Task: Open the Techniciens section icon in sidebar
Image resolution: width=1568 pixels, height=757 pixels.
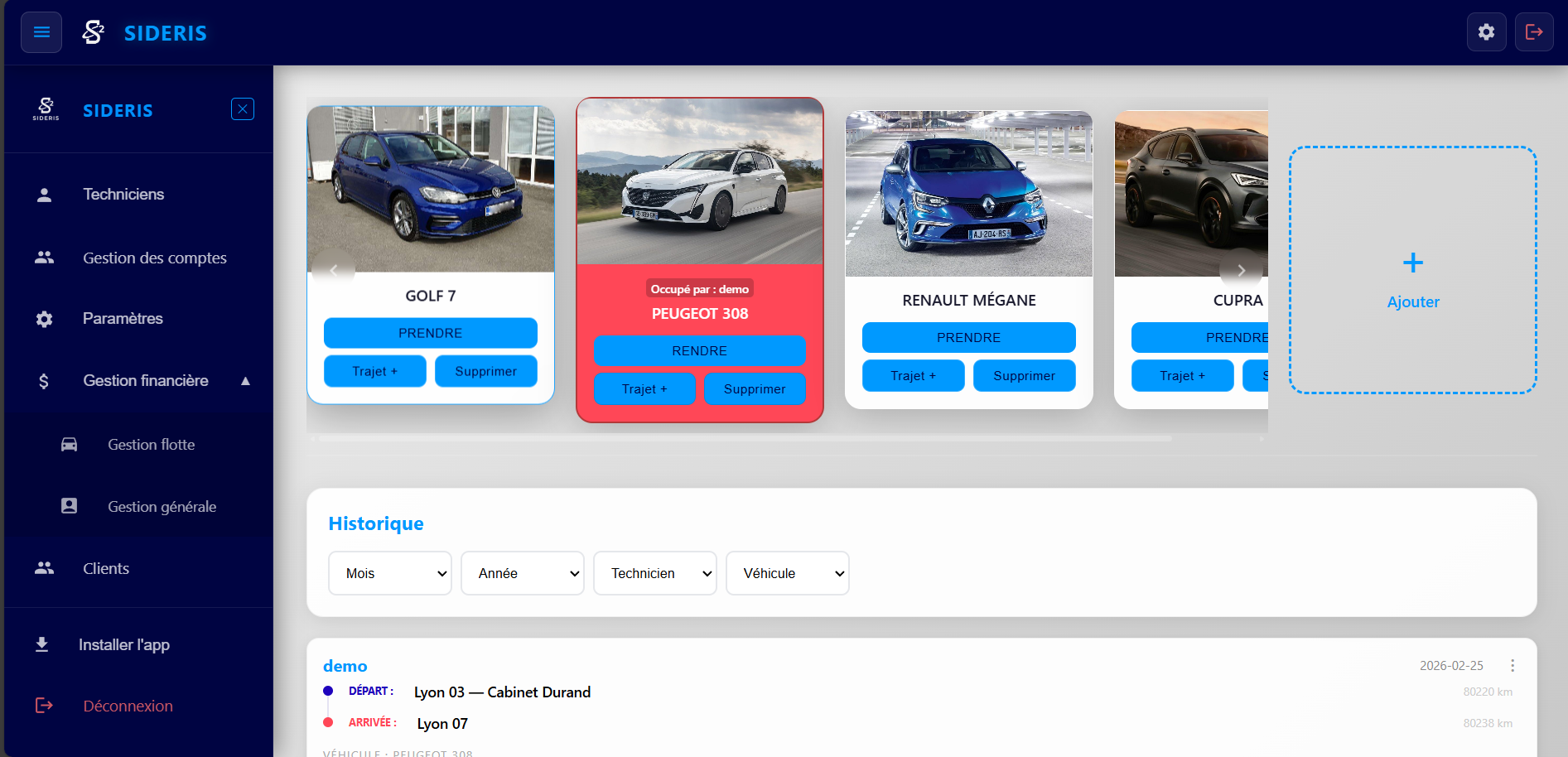Action: 43,194
